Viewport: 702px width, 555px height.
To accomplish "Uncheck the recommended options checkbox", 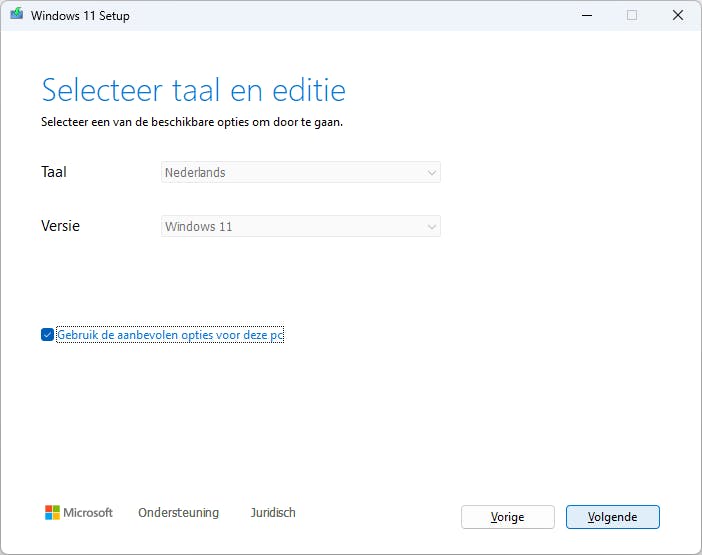I will coord(47,335).
